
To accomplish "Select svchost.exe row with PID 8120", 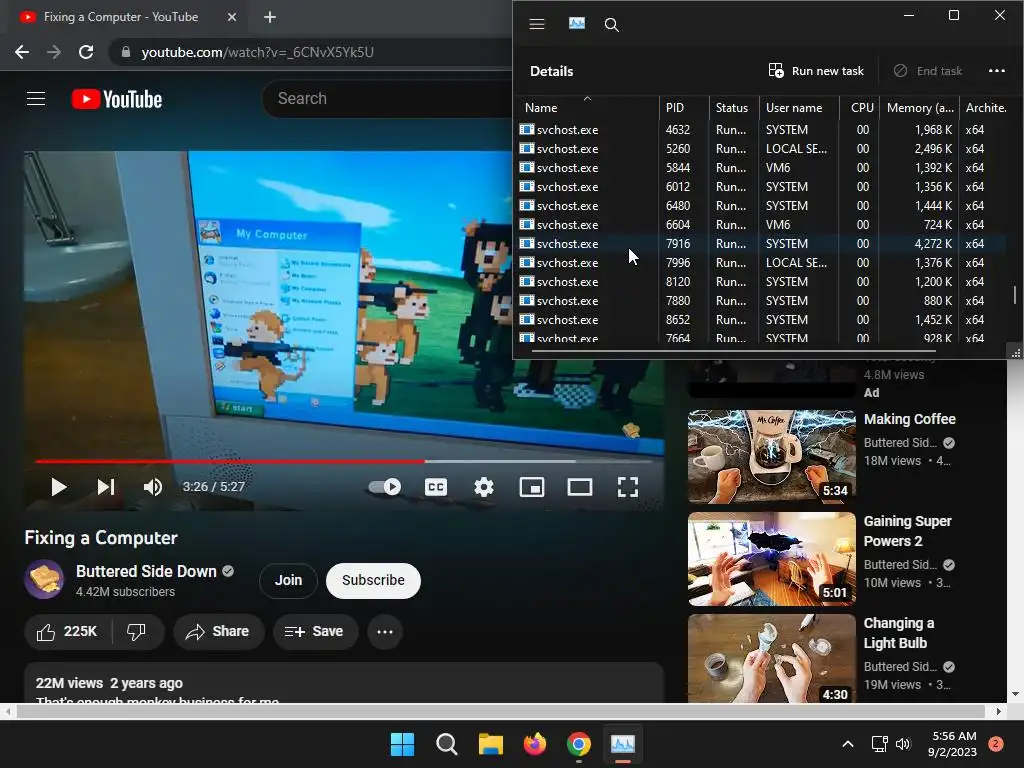I will click(761, 281).
